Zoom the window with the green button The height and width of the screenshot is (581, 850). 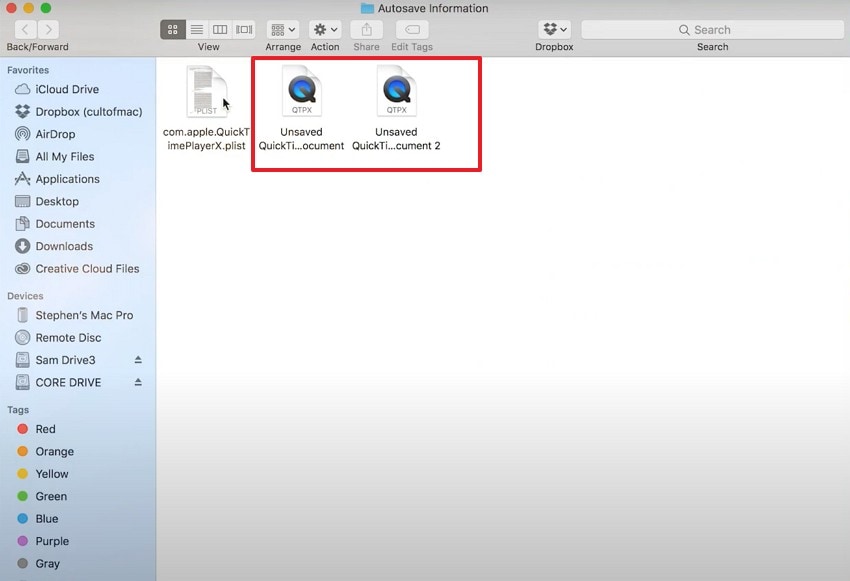46,8
